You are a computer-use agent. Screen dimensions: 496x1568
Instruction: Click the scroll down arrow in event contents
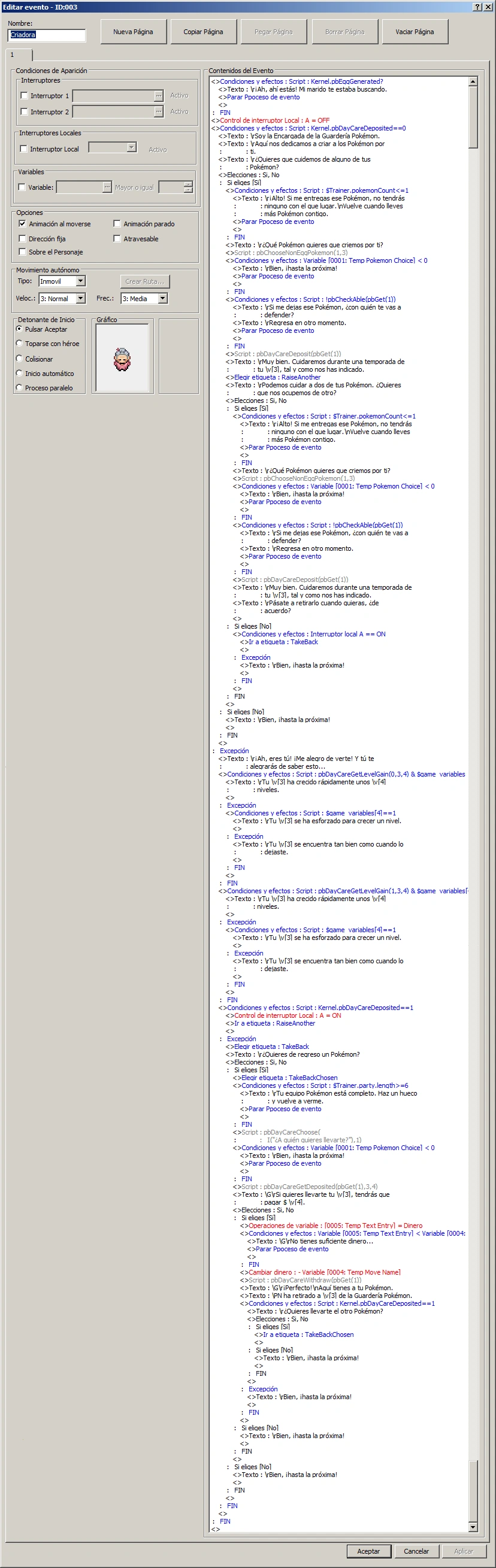[473, 1527]
